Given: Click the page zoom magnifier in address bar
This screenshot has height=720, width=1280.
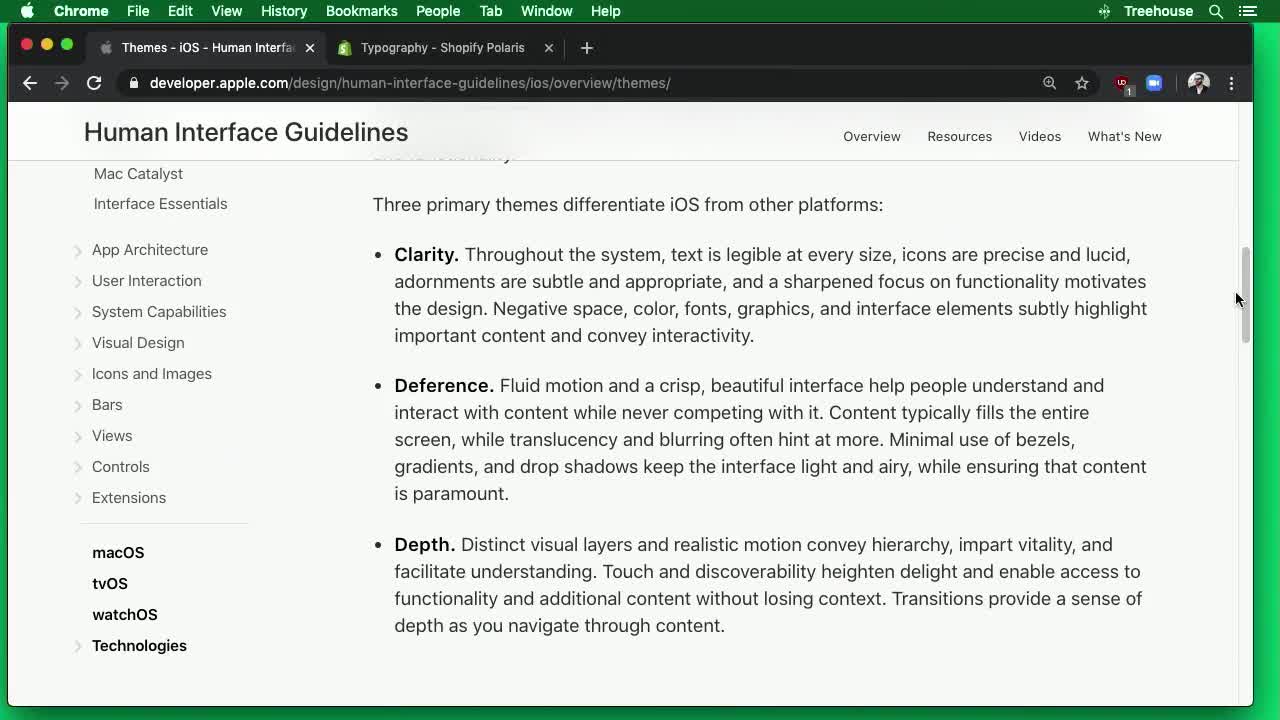Looking at the screenshot, I should tap(1049, 83).
